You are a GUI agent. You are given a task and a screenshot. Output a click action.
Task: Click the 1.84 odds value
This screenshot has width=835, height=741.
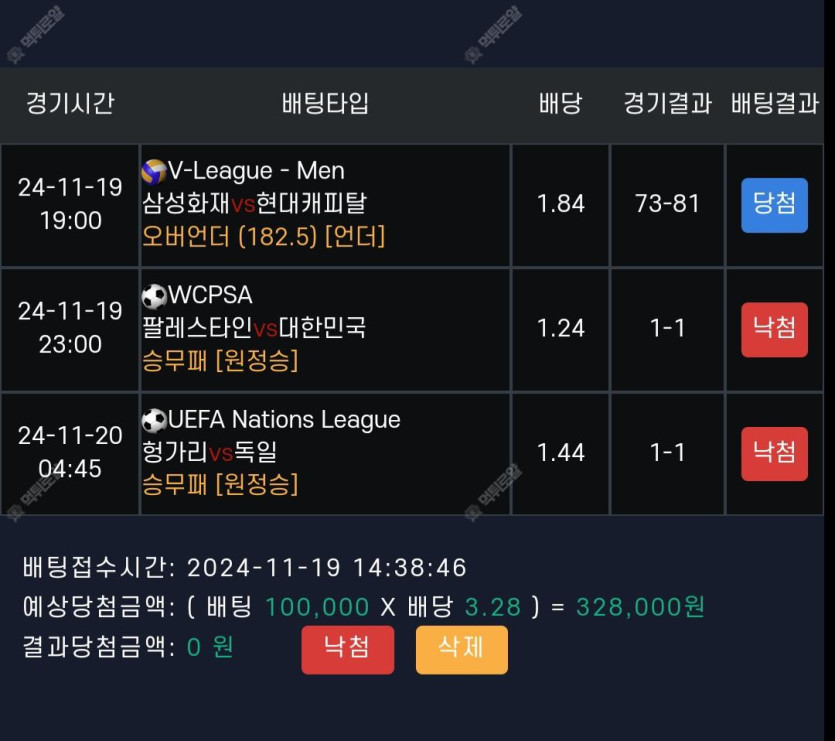[560, 203]
